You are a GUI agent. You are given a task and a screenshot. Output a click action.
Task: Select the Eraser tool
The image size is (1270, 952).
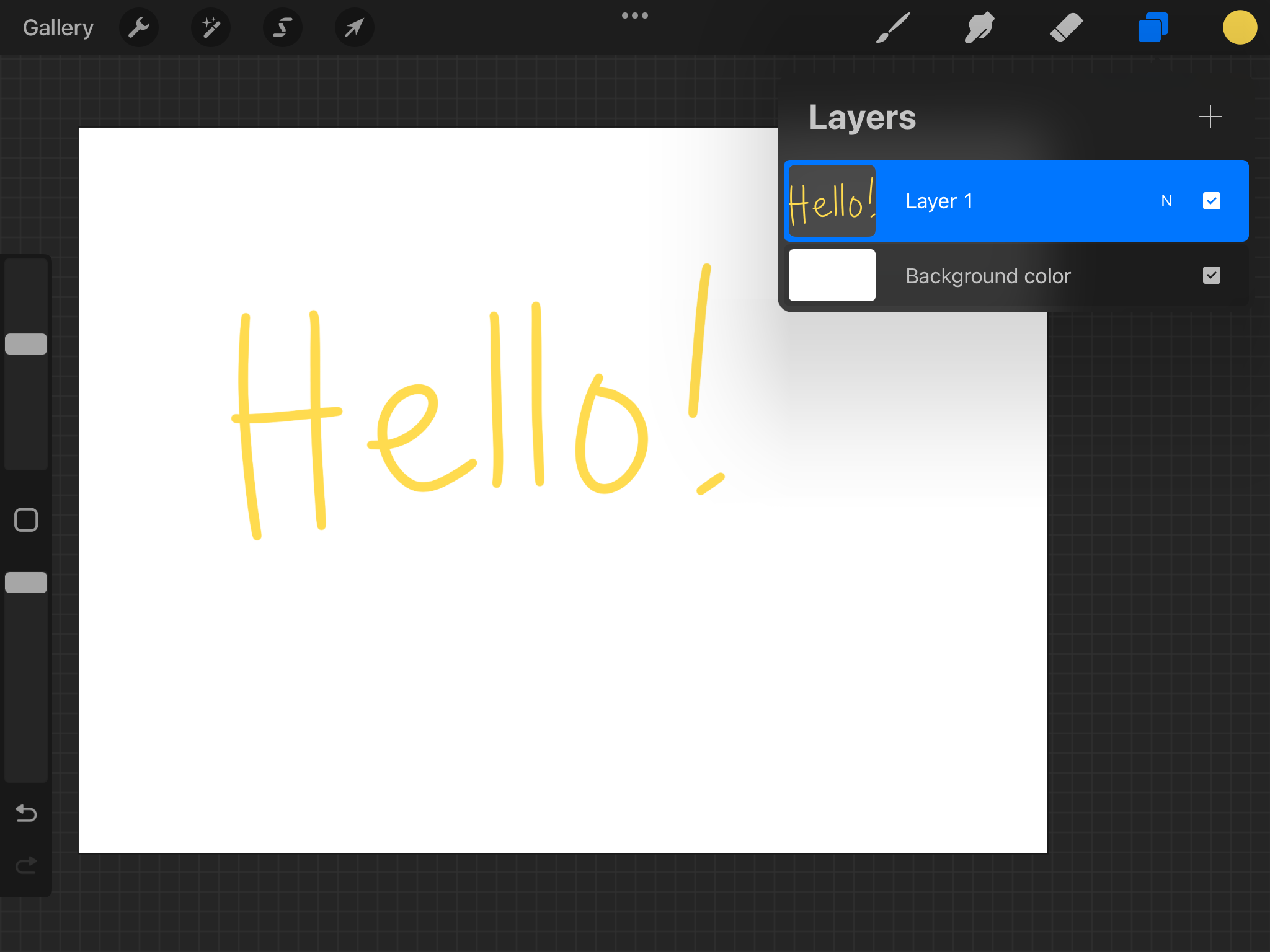click(x=1066, y=28)
